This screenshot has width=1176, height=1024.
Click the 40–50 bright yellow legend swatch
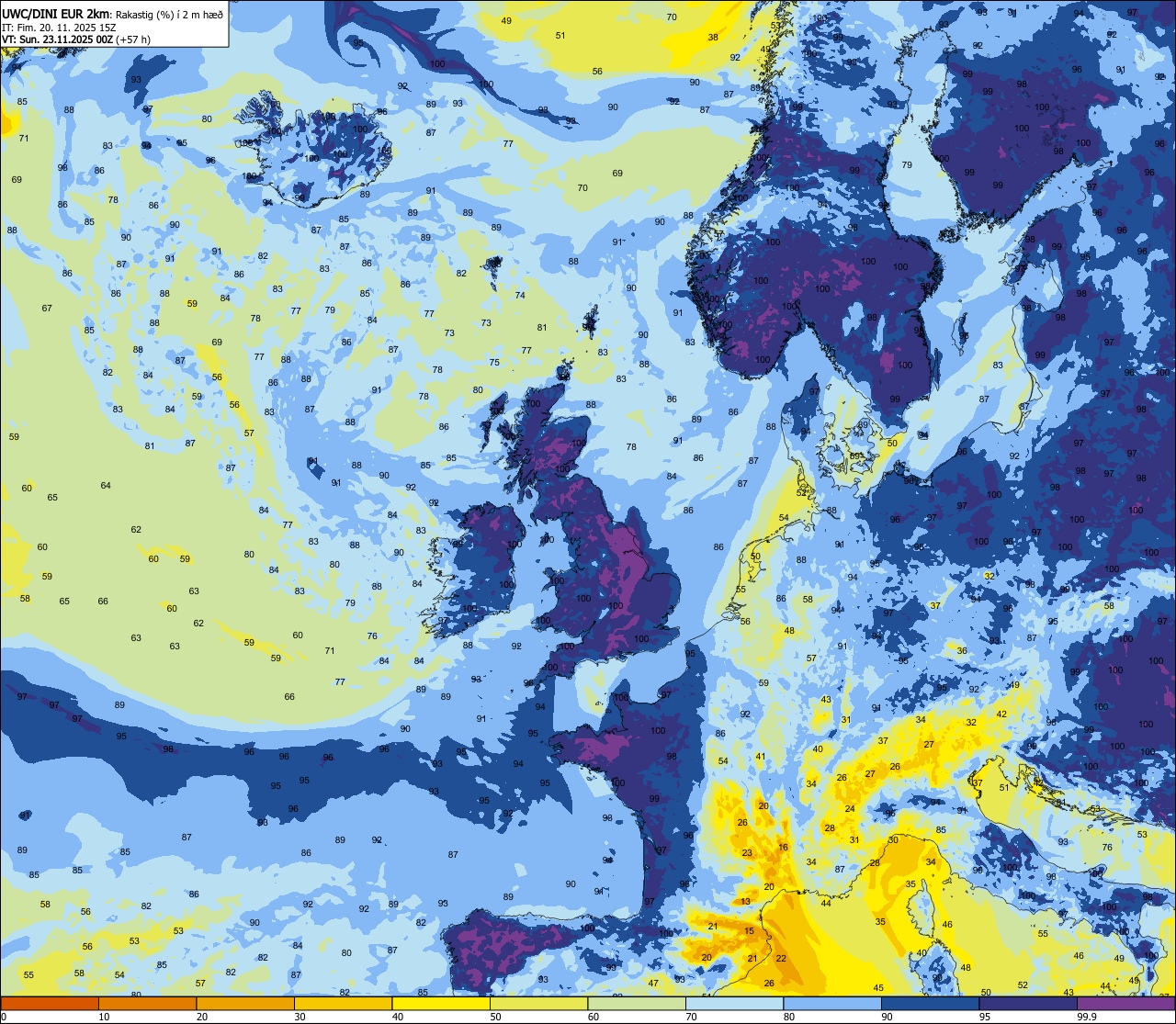[441, 1003]
